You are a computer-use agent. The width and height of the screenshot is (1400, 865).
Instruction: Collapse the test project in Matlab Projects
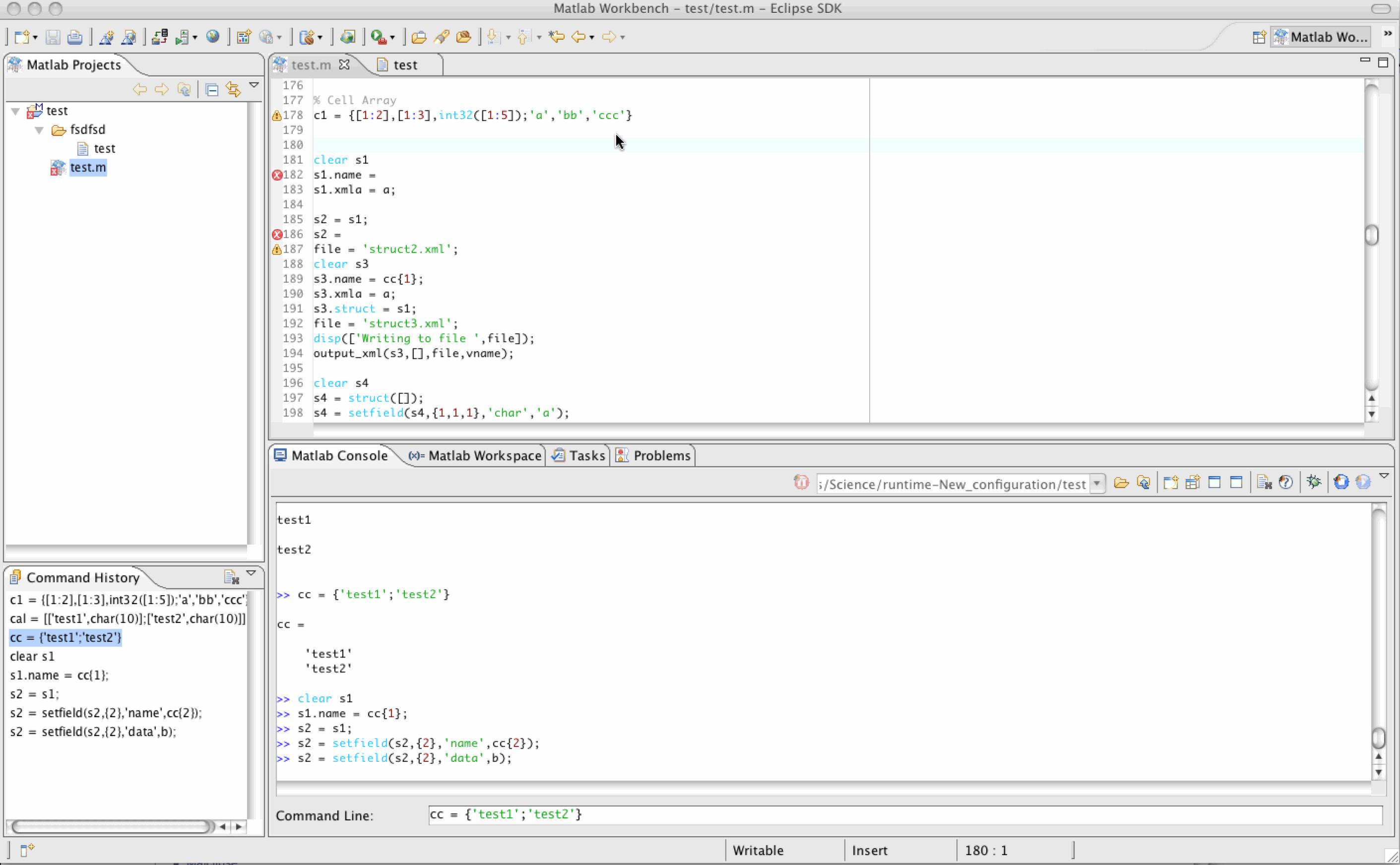click(15, 111)
